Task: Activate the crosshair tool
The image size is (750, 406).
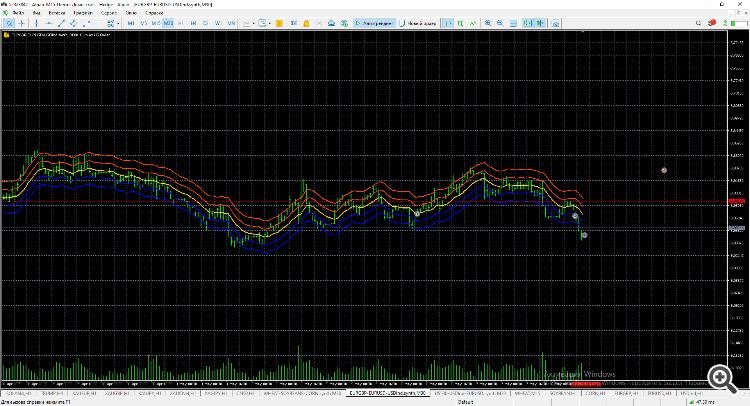Action: [22, 23]
